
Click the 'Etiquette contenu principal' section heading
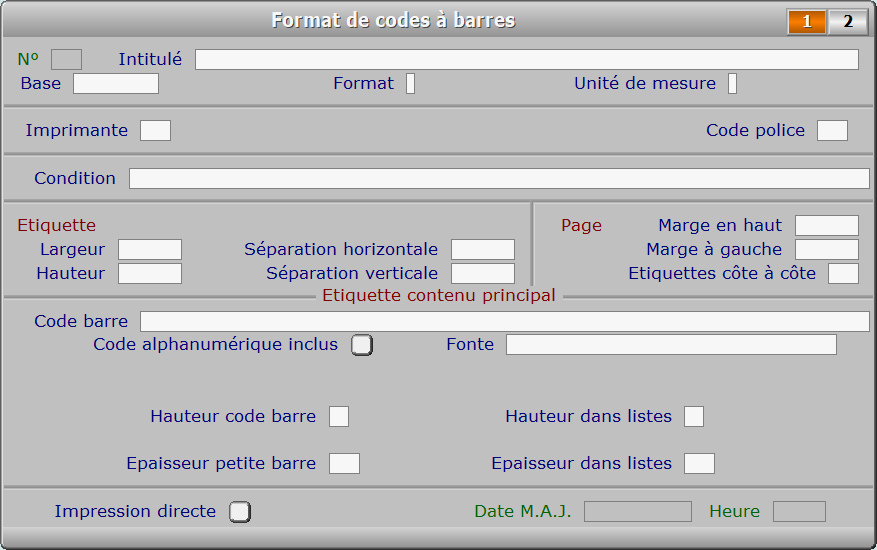439,295
